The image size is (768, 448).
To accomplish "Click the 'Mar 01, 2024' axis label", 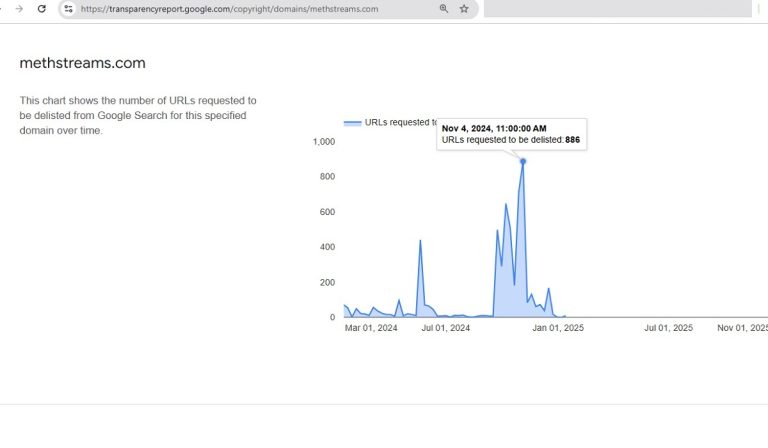I will [x=371, y=328].
